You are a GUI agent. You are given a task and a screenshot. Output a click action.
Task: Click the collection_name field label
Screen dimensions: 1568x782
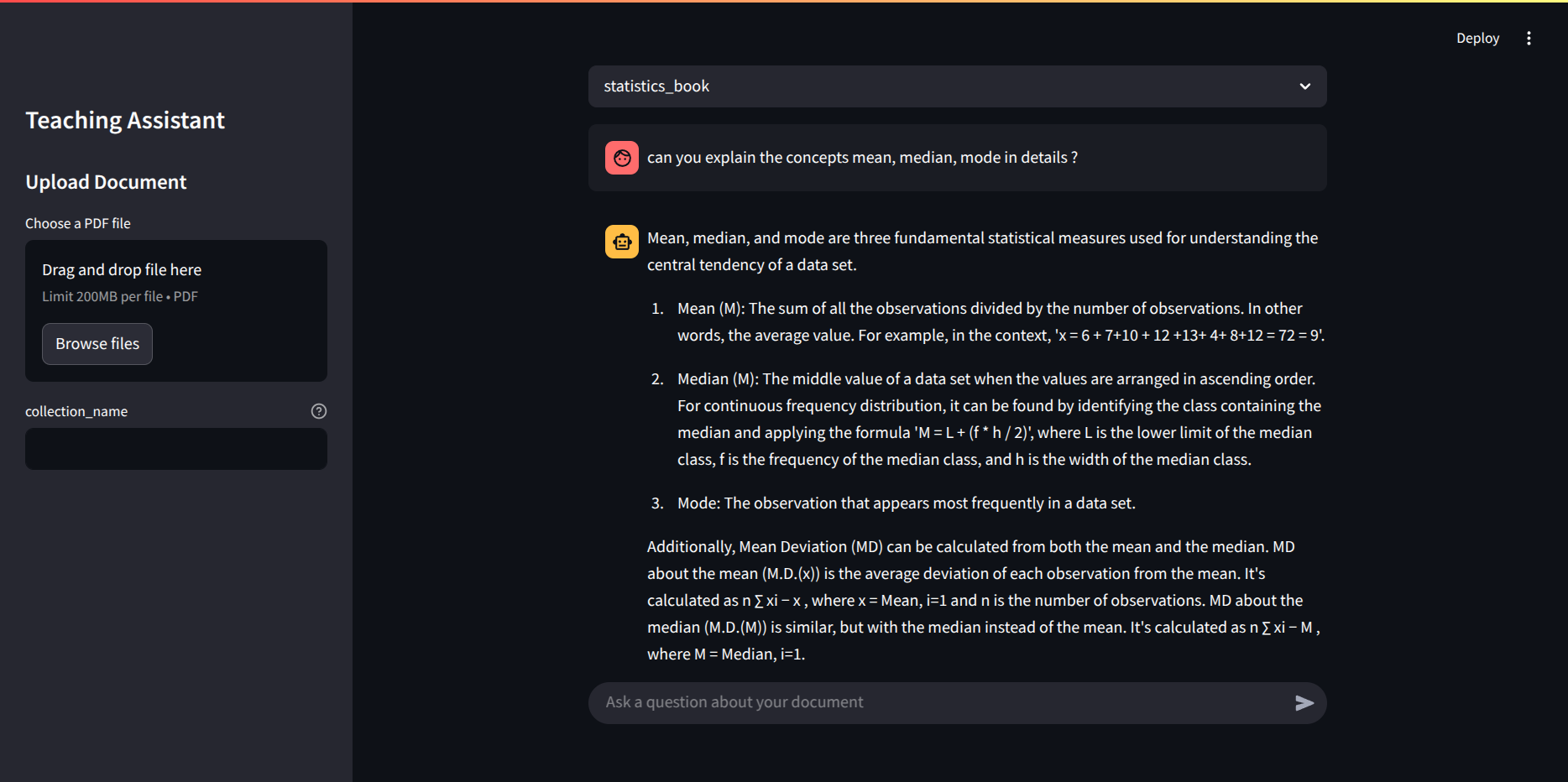pyautogui.click(x=76, y=411)
